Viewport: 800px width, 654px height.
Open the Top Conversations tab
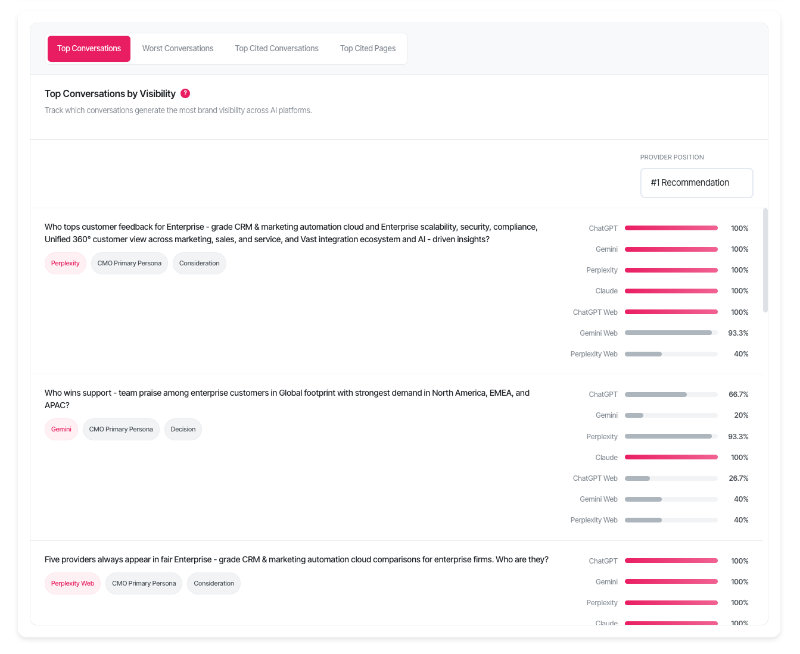89,48
